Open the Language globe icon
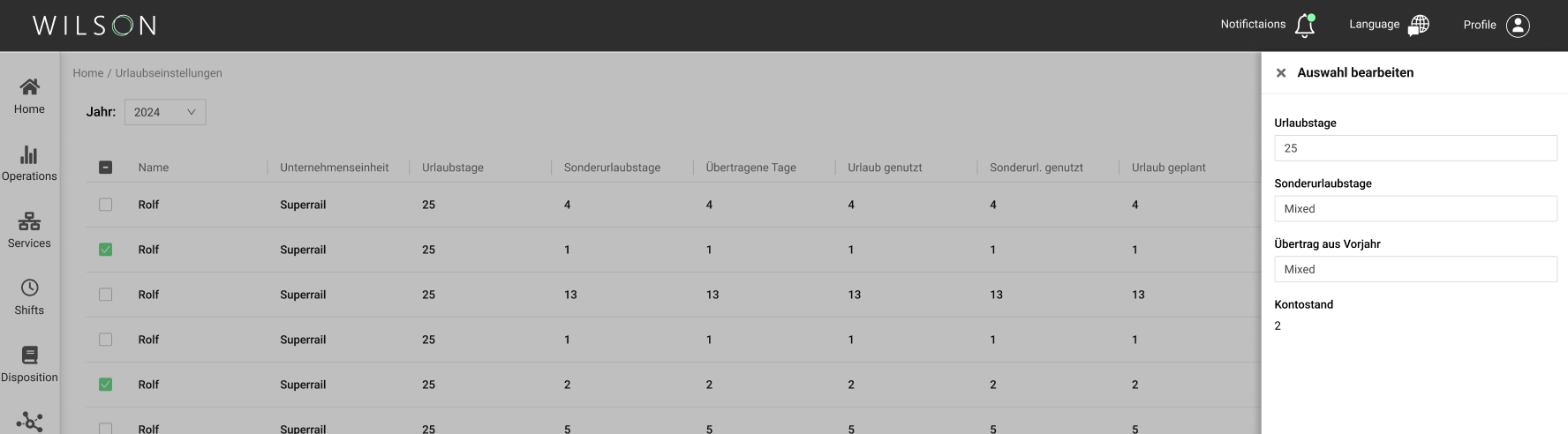The image size is (1568, 434). tap(1418, 26)
